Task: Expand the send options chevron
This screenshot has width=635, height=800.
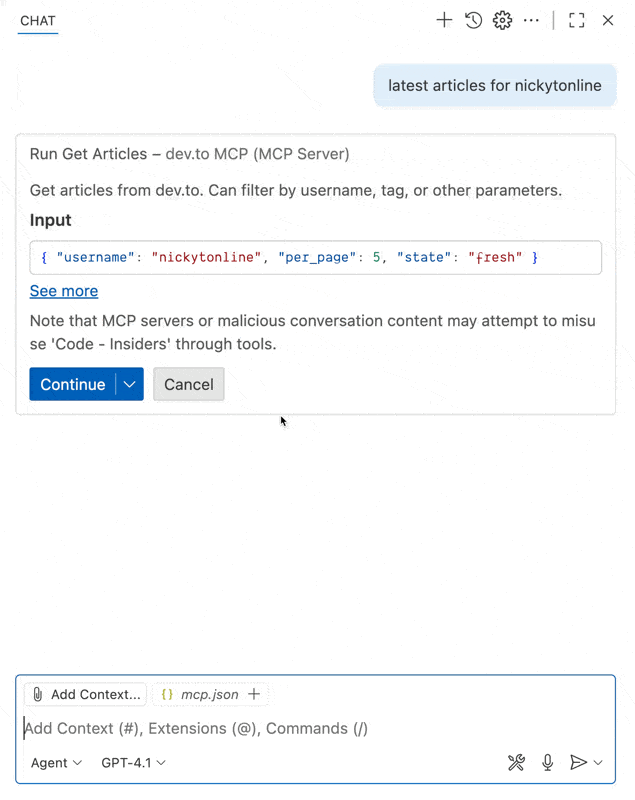Action: click(598, 762)
